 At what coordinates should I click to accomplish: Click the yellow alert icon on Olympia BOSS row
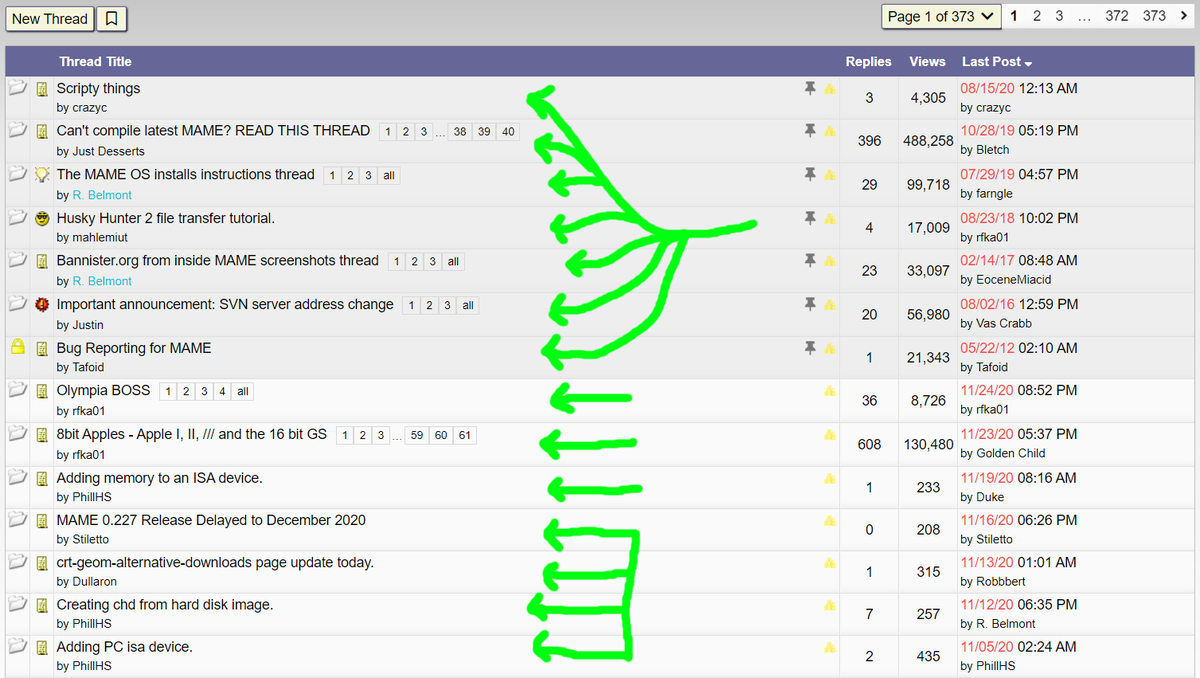pos(829,392)
